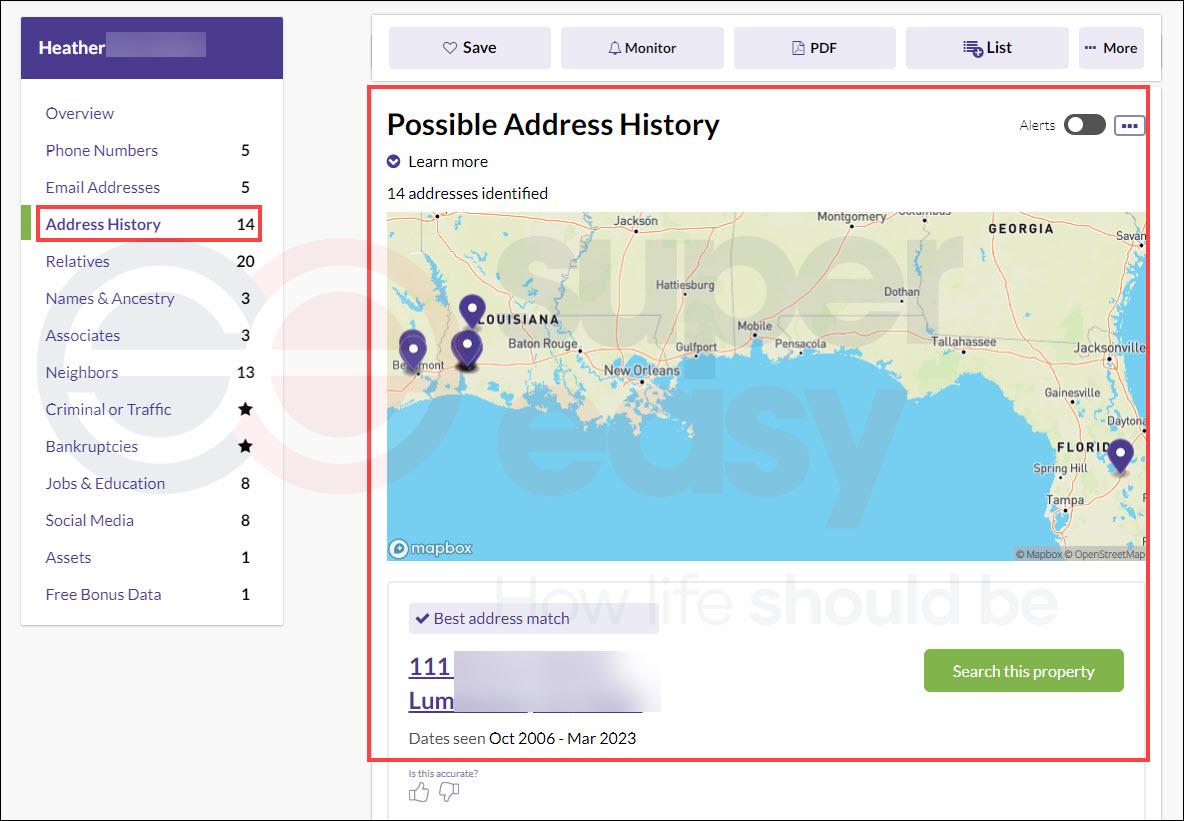Click the Monitor bell button
This screenshot has height=821, width=1184.
tap(642, 48)
